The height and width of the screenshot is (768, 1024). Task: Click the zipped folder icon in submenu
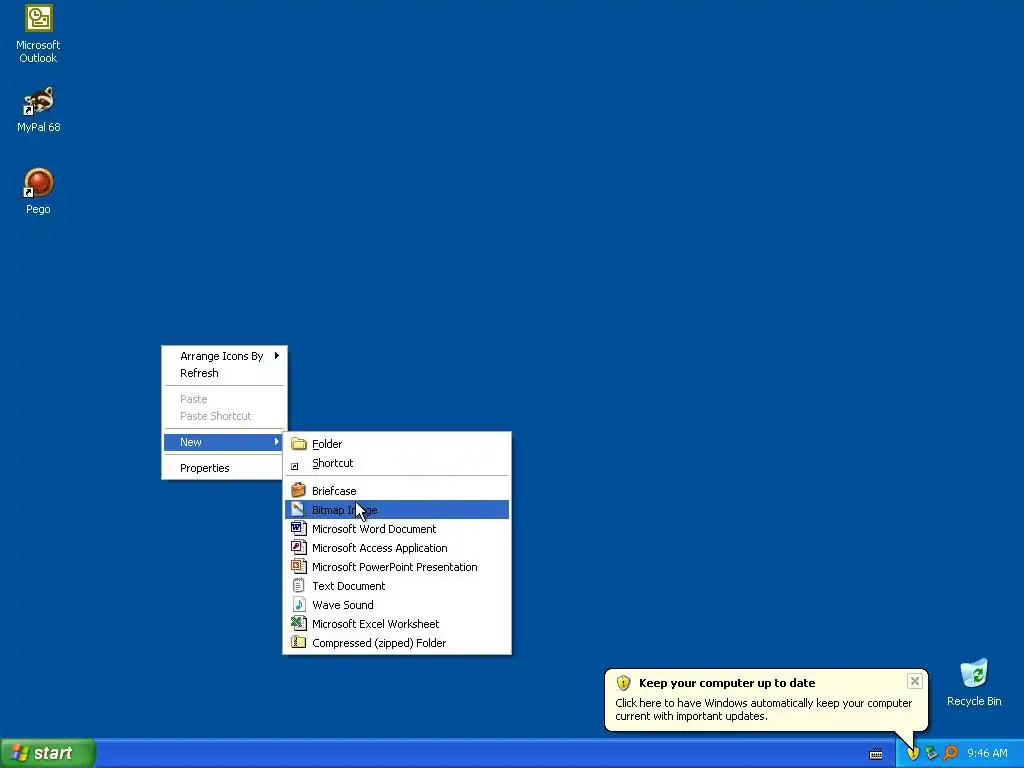[x=298, y=643]
